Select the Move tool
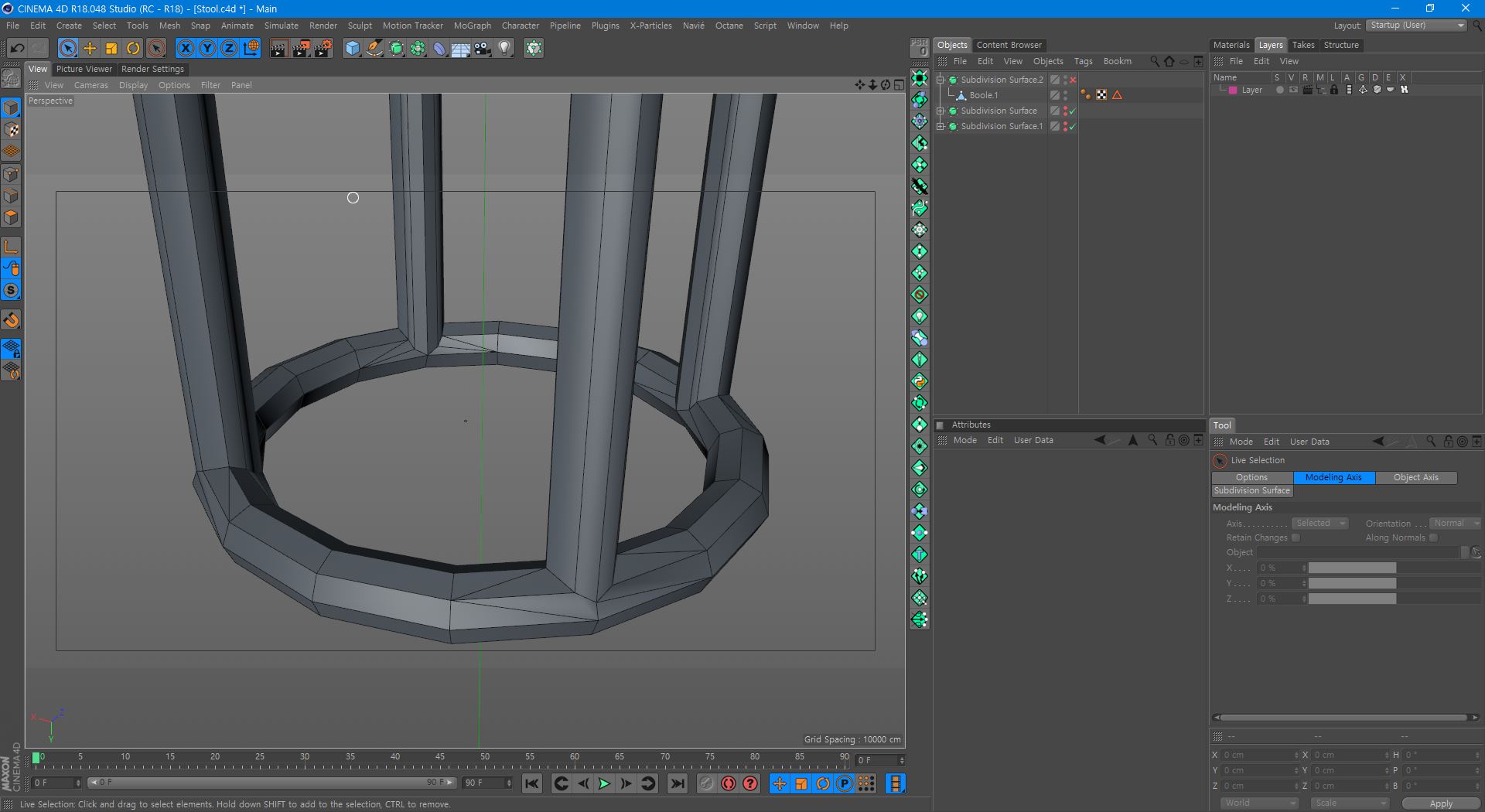Viewport: 1485px width, 812px height. pyautogui.click(x=90, y=48)
